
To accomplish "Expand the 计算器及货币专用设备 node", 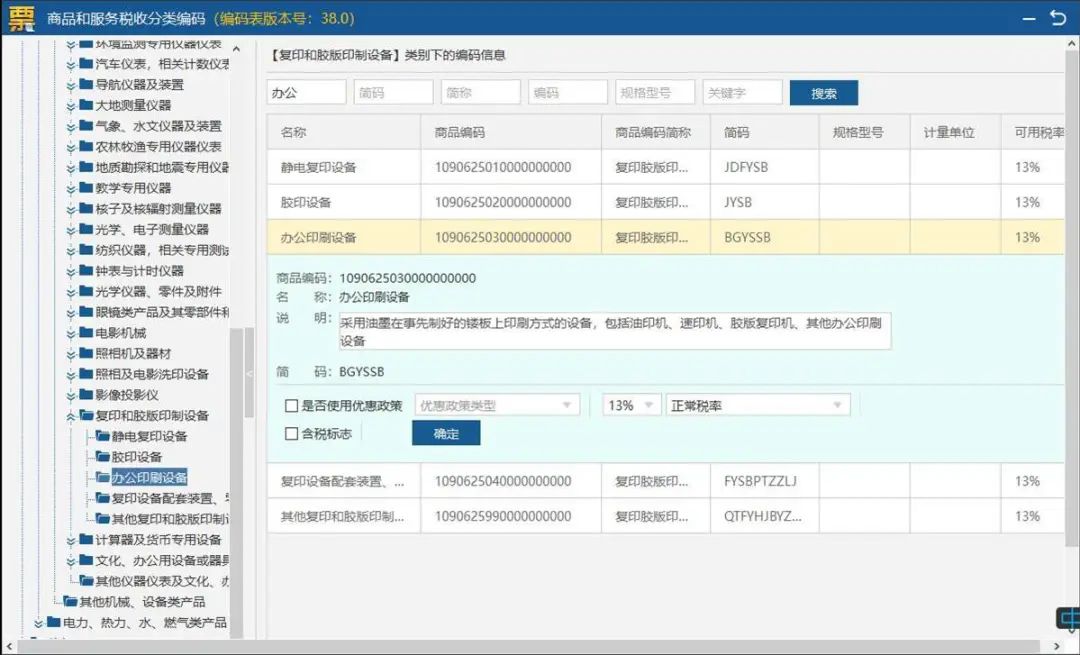I will (x=71, y=540).
